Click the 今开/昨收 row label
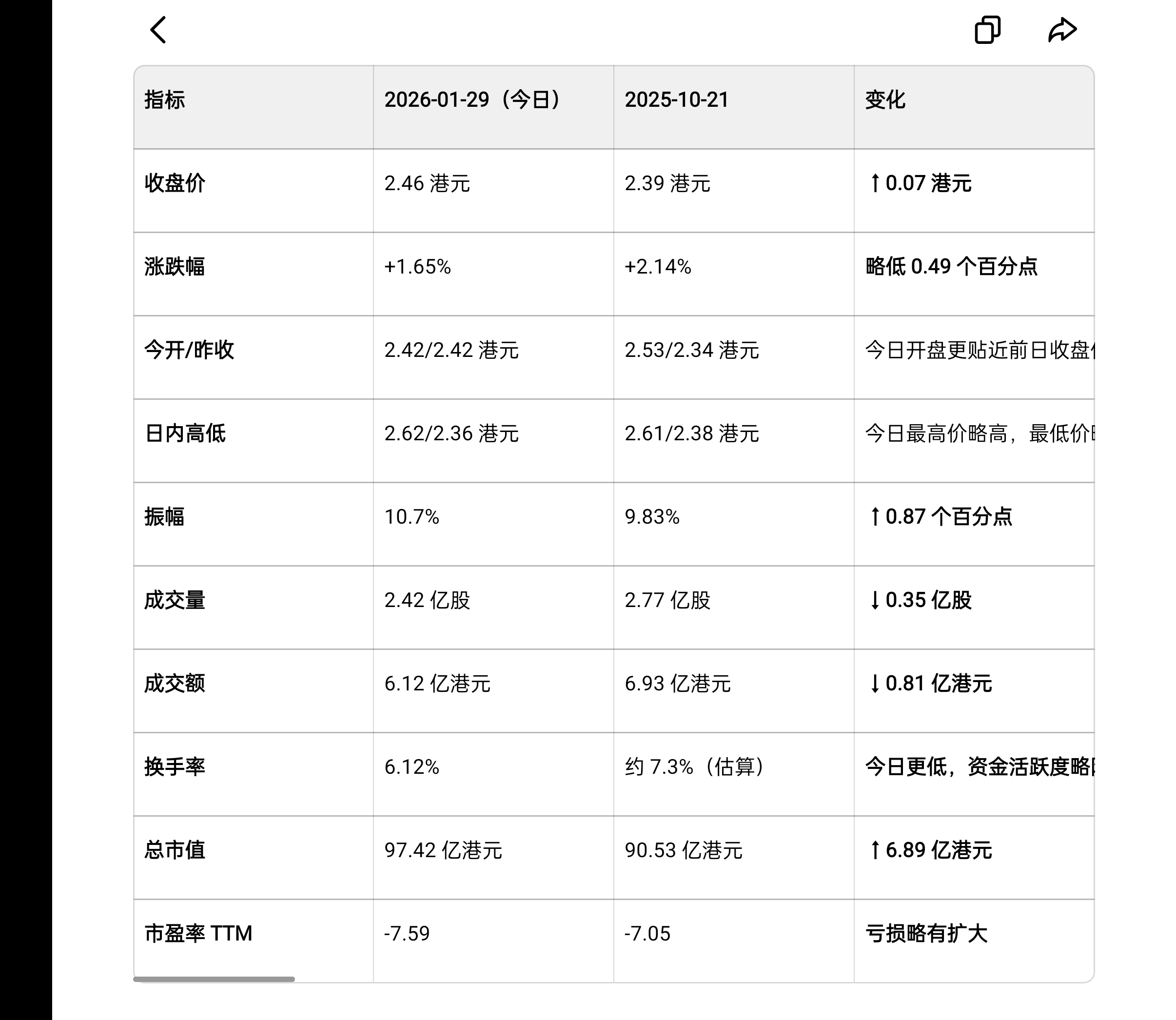This screenshot has width=1176, height=1020. coord(189,350)
